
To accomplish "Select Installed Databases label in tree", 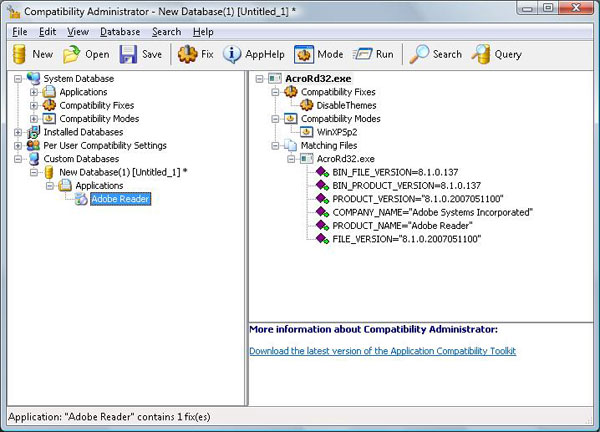I will (83, 132).
